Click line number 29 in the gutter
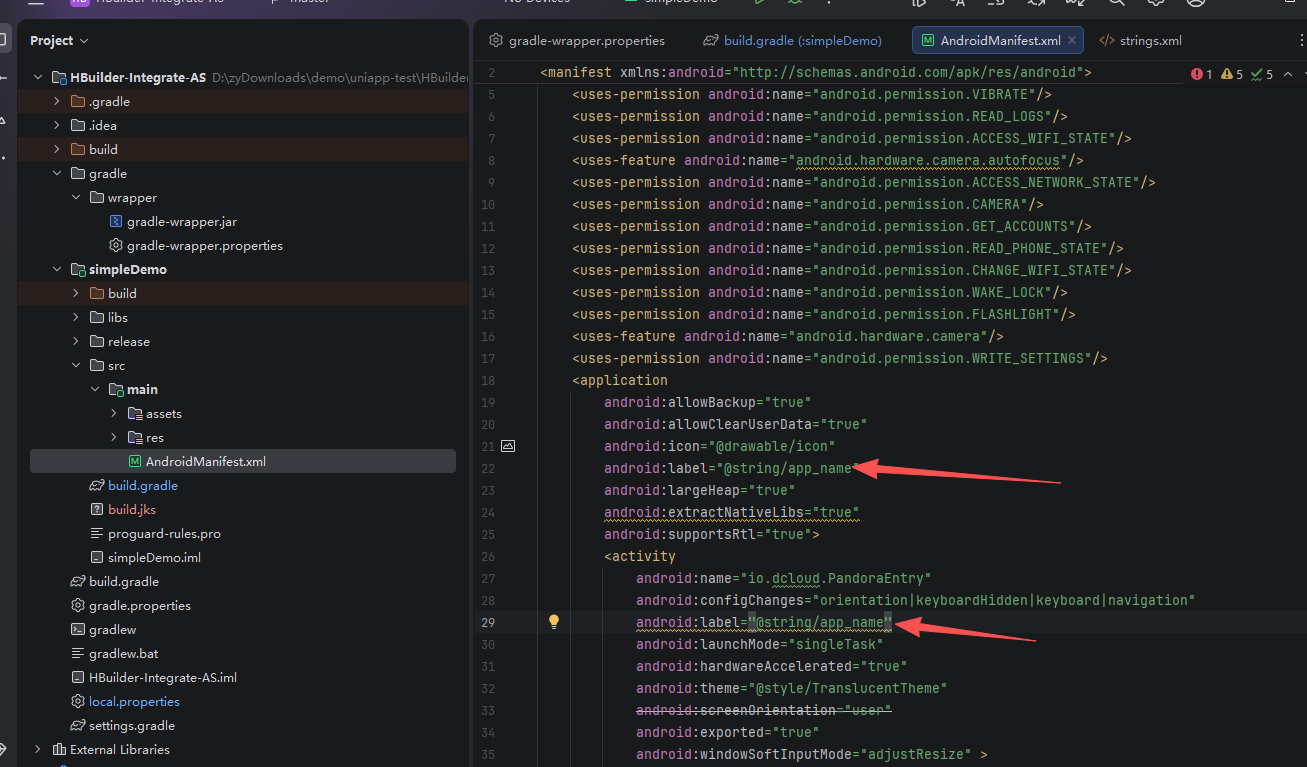Screen dimensions: 1307x767 pos(488,622)
